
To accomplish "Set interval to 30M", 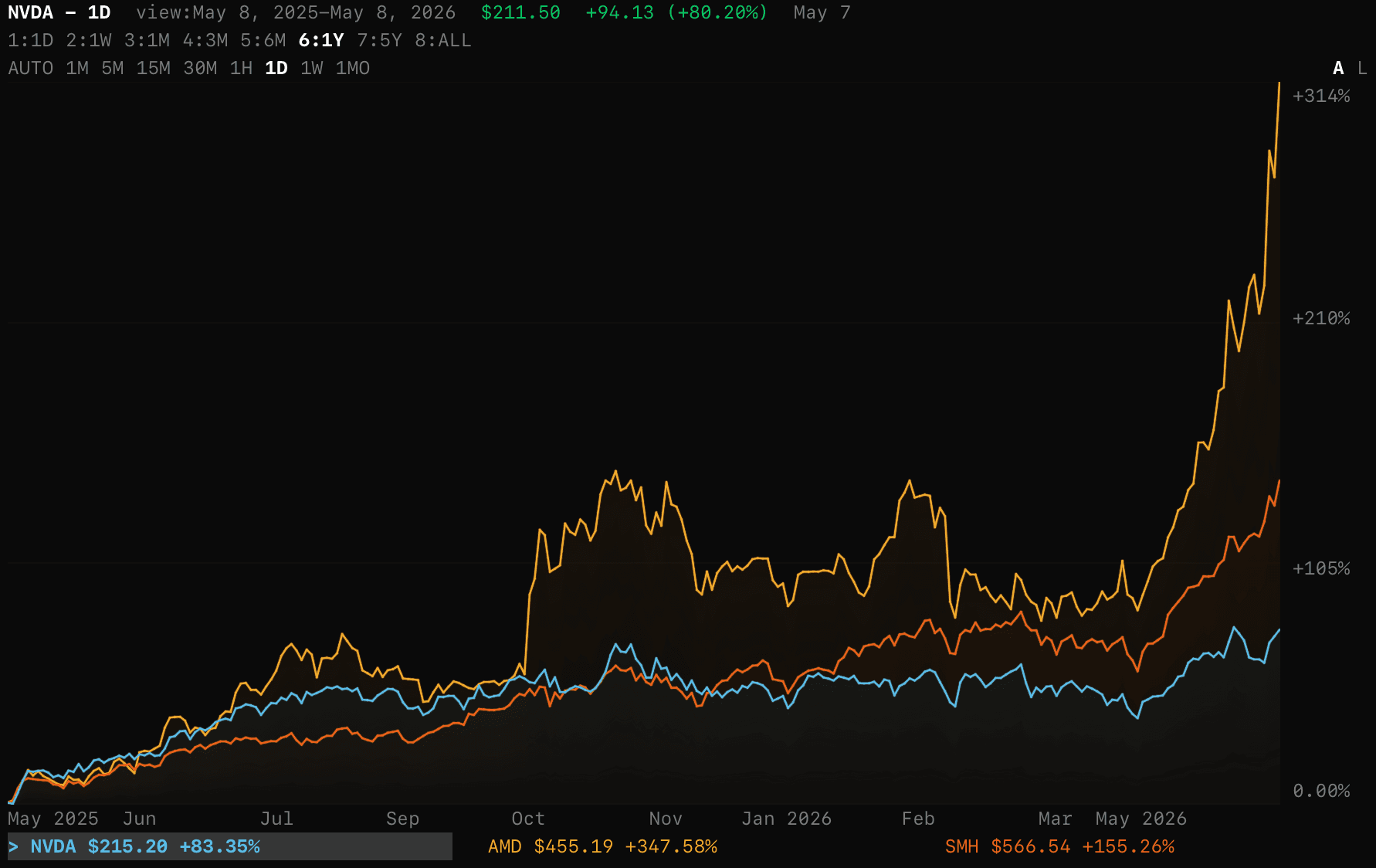I will tap(200, 68).
